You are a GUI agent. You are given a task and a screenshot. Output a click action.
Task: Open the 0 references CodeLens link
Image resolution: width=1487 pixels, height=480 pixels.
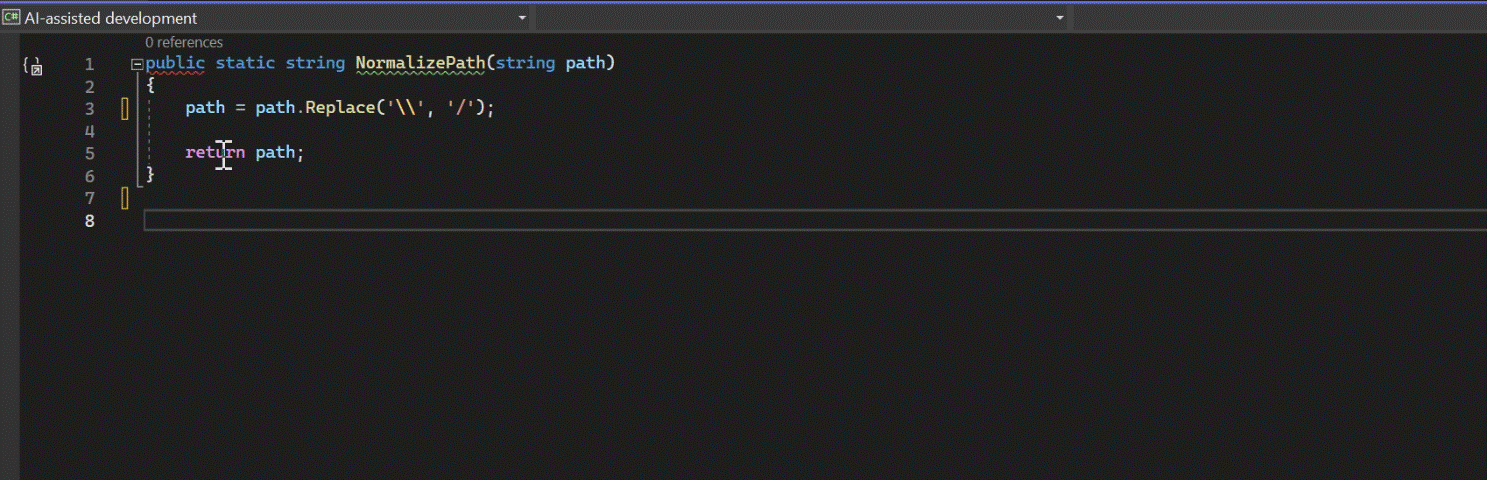pos(184,42)
